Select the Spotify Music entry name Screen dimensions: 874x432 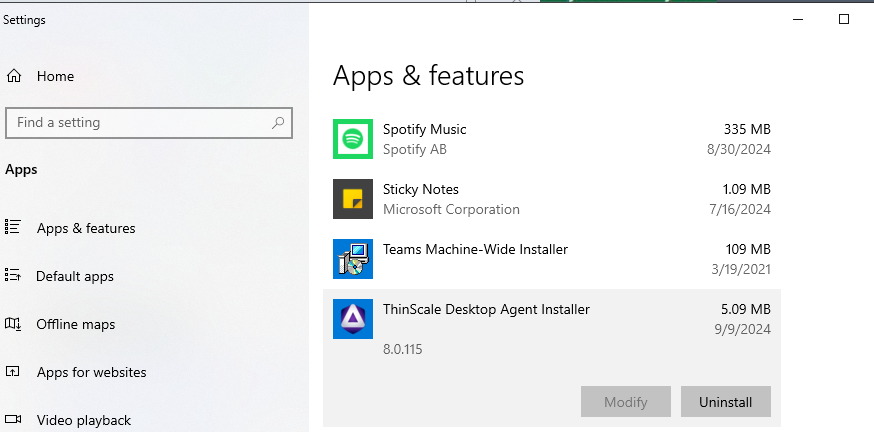click(x=424, y=129)
